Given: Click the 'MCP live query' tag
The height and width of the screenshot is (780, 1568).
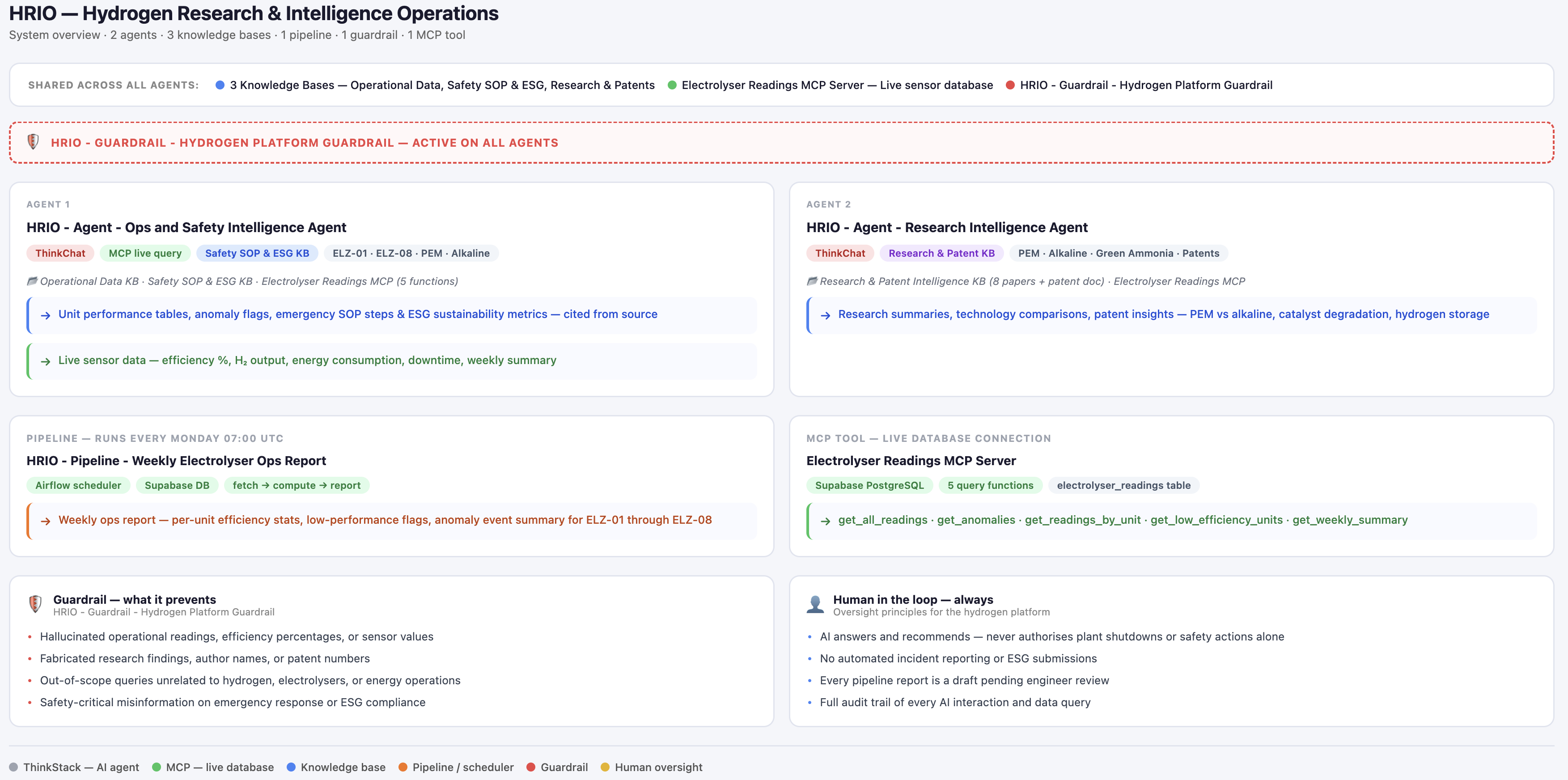Looking at the screenshot, I should [x=145, y=253].
